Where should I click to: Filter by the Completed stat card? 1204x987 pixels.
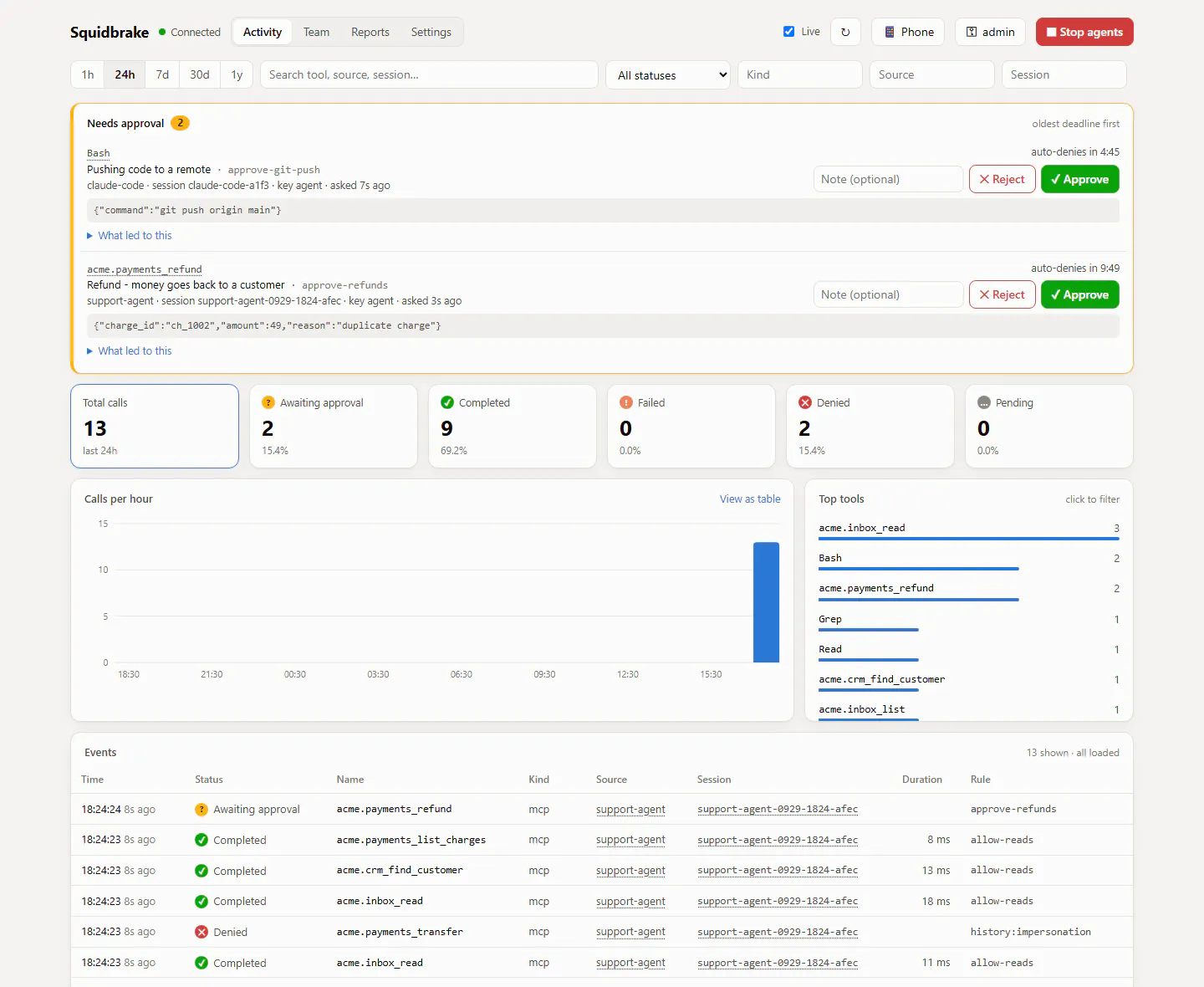coord(513,426)
